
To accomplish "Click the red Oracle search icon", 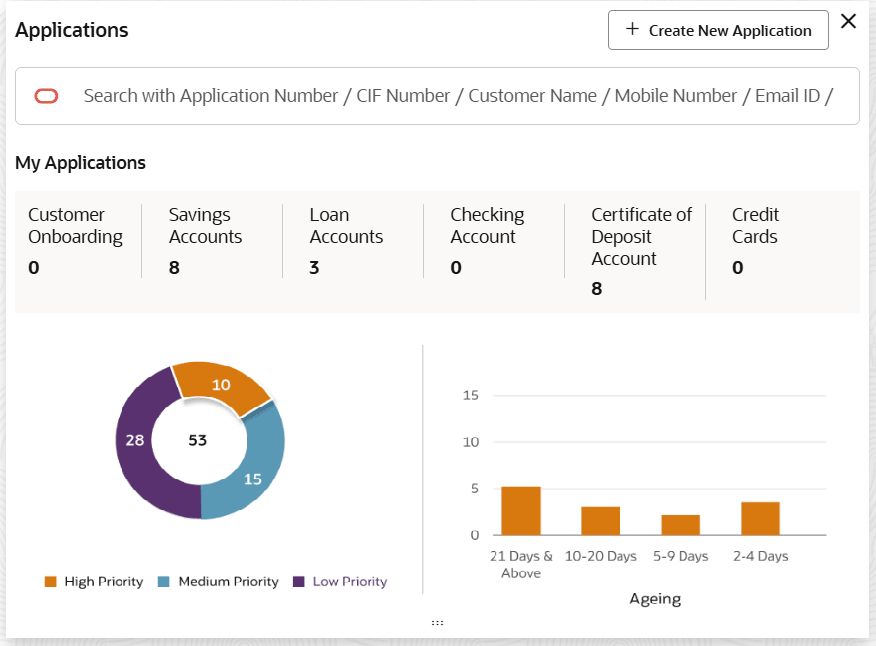I will coord(47,96).
